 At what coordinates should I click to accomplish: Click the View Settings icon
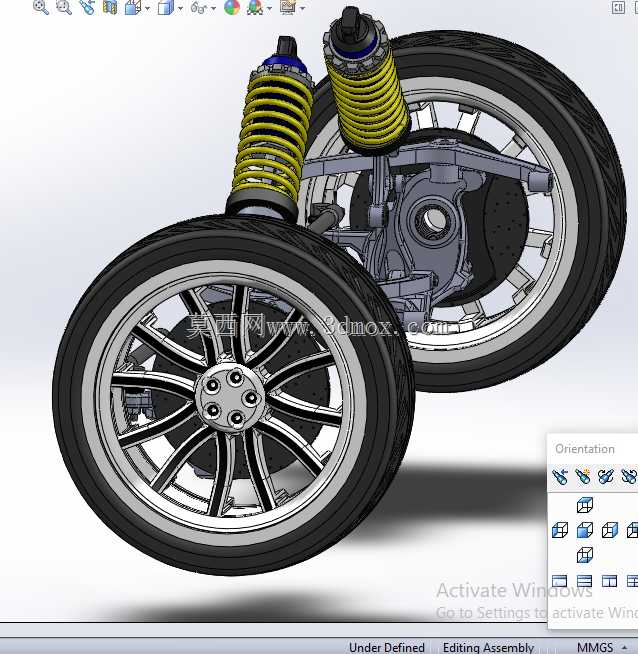pyautogui.click(x=288, y=7)
